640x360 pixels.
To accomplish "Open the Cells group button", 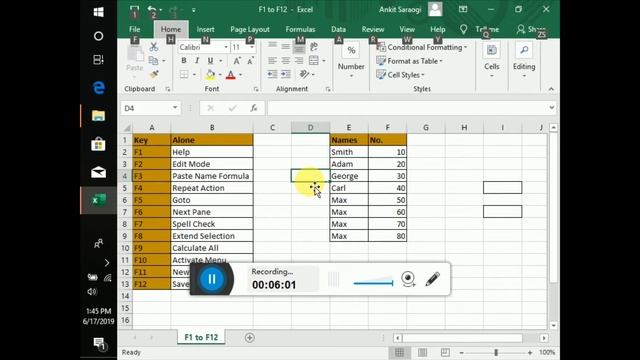I will 491,60.
